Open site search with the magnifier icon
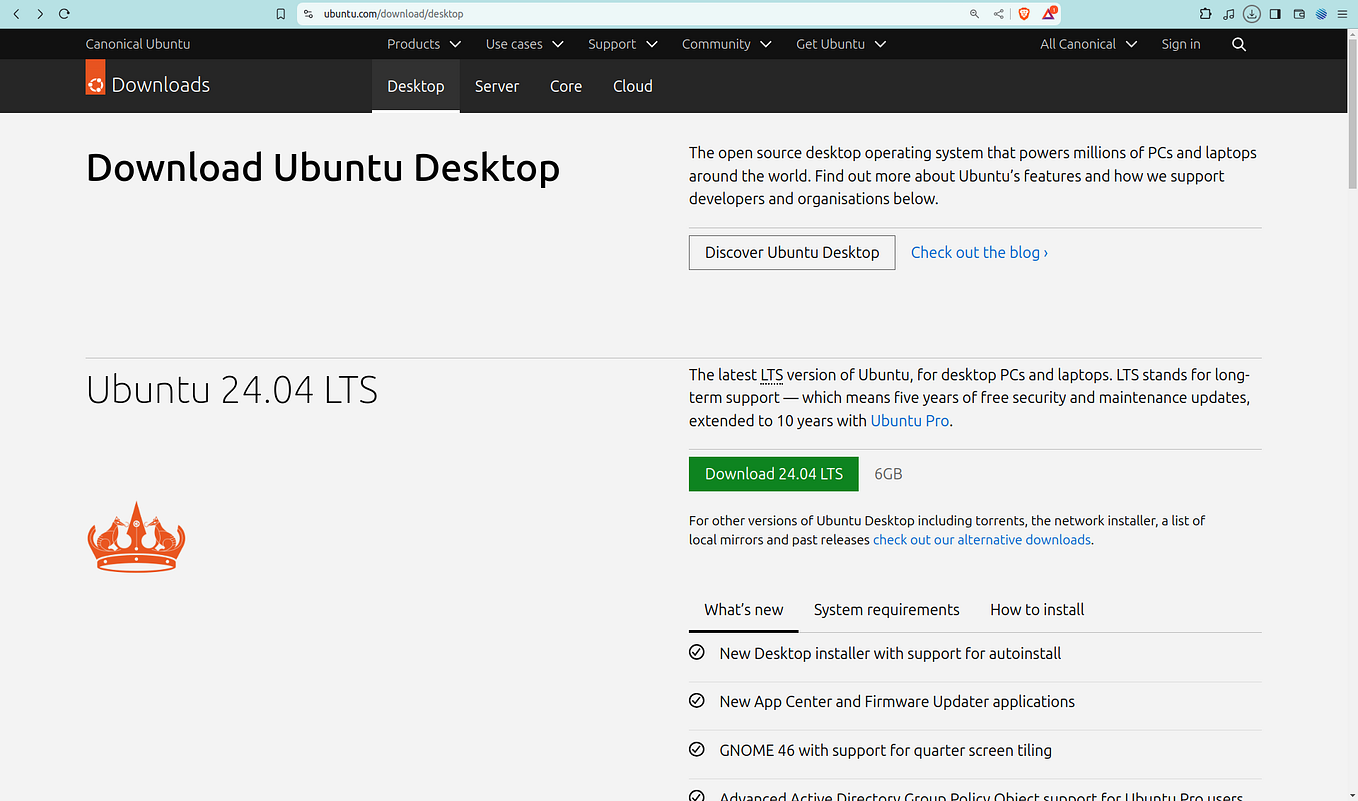This screenshot has width=1358, height=801. (1239, 44)
